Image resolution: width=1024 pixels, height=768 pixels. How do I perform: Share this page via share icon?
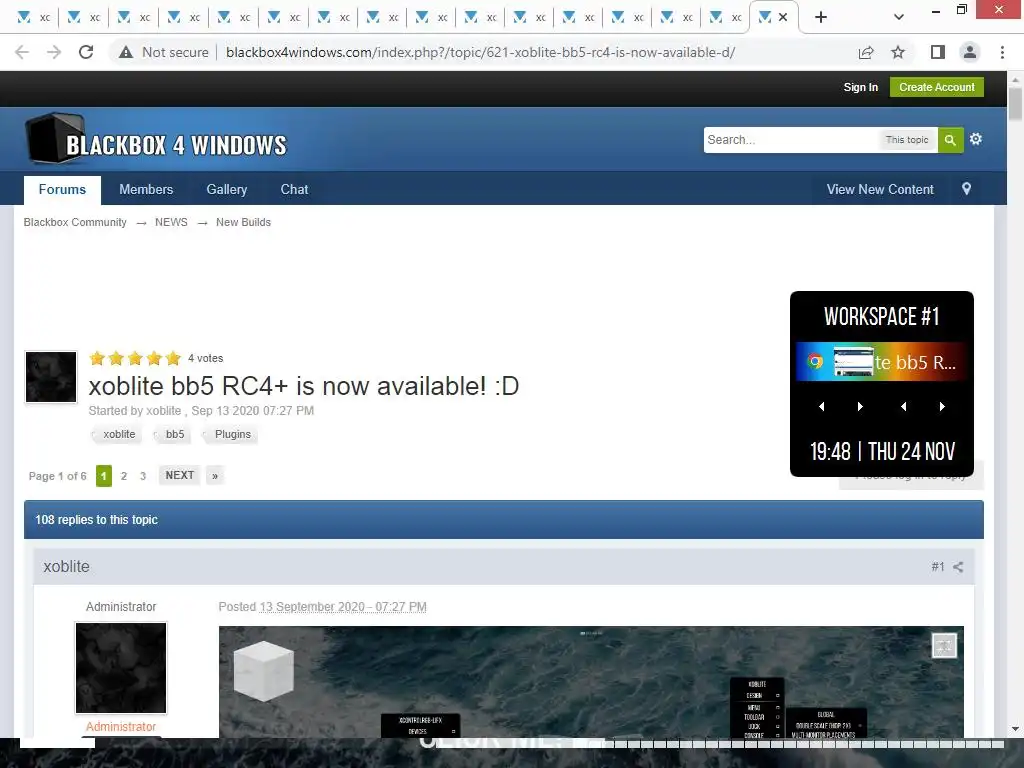pos(866,52)
